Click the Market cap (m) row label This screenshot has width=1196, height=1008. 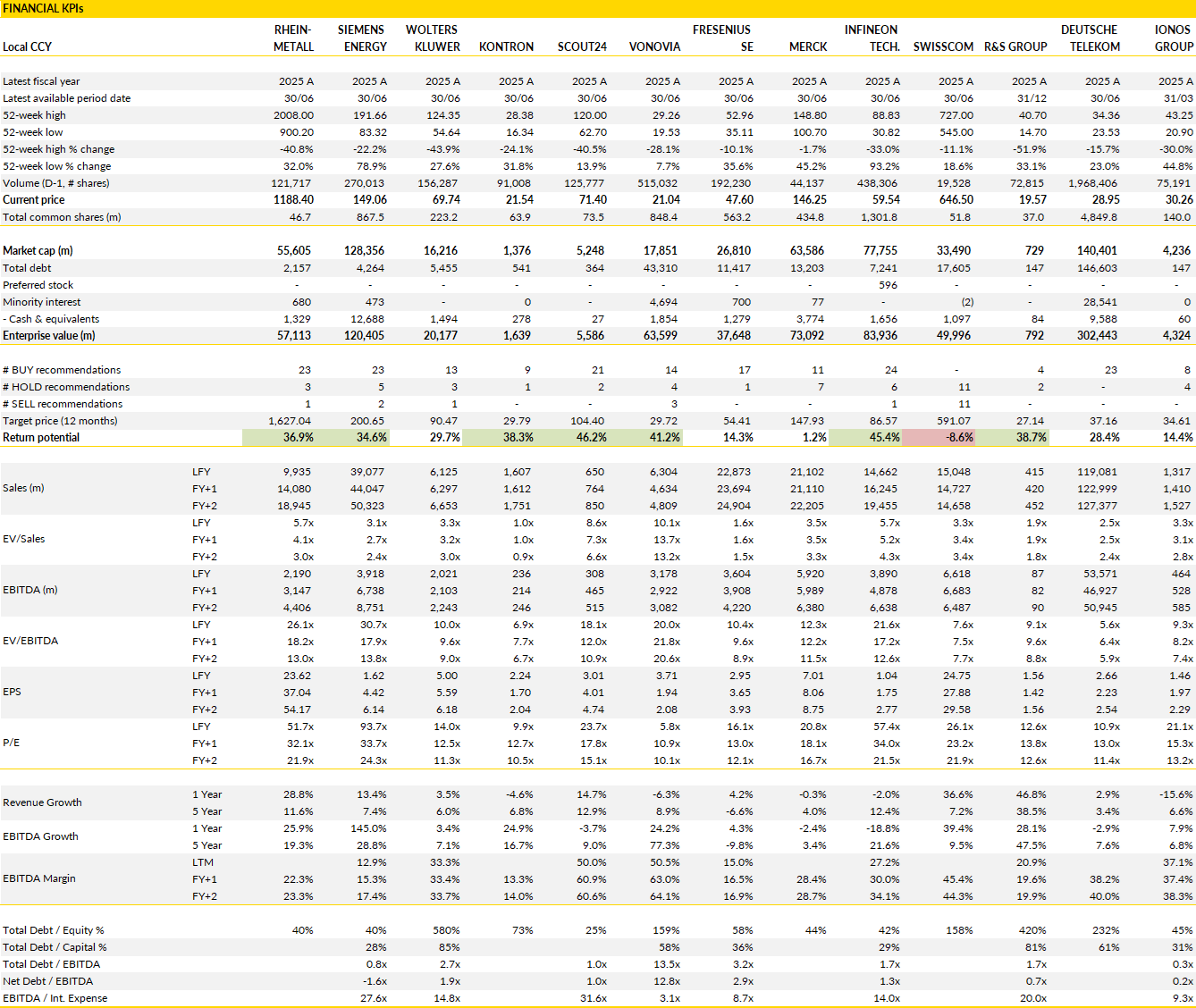coord(38,251)
